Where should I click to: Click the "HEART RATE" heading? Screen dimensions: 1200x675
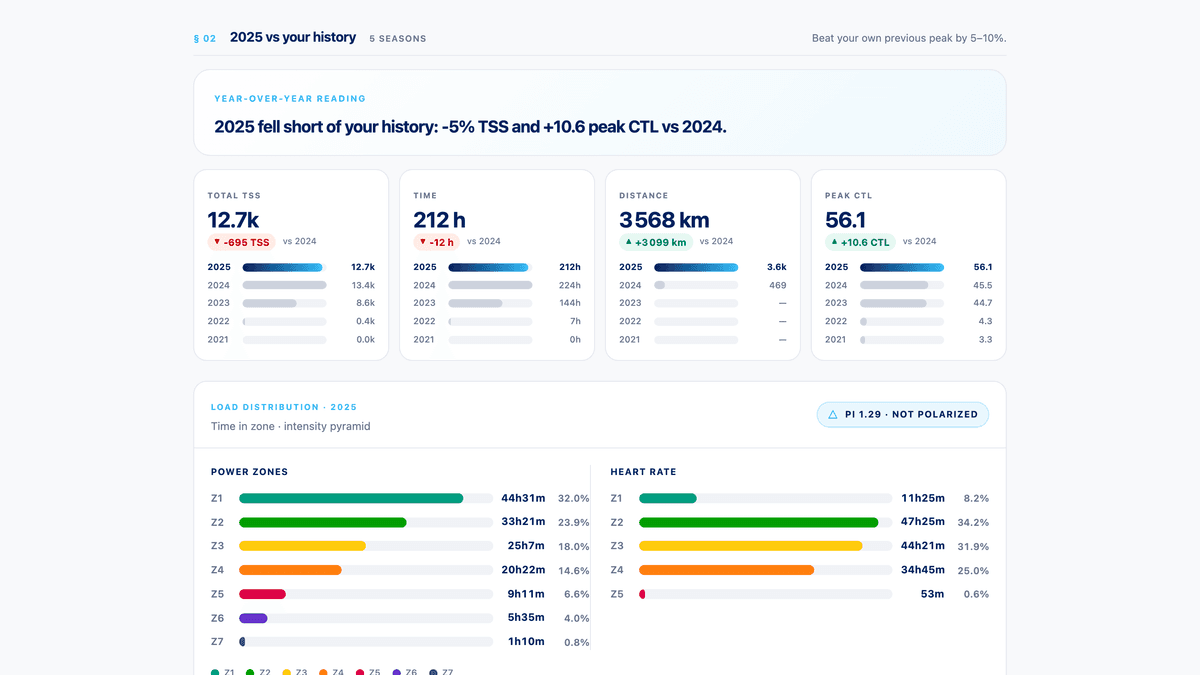[644, 472]
